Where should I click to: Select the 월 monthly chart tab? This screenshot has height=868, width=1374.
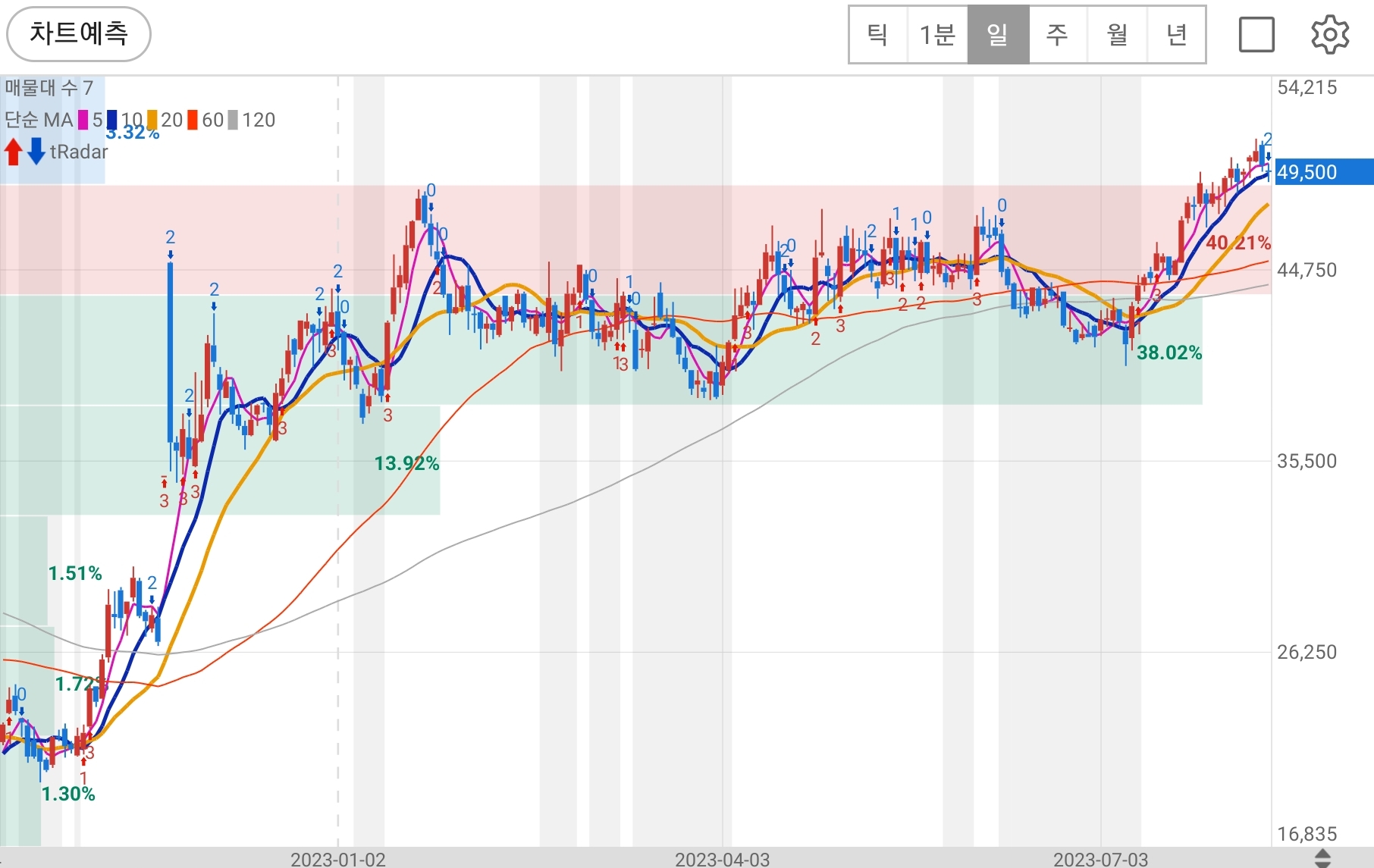pyautogui.click(x=1117, y=35)
